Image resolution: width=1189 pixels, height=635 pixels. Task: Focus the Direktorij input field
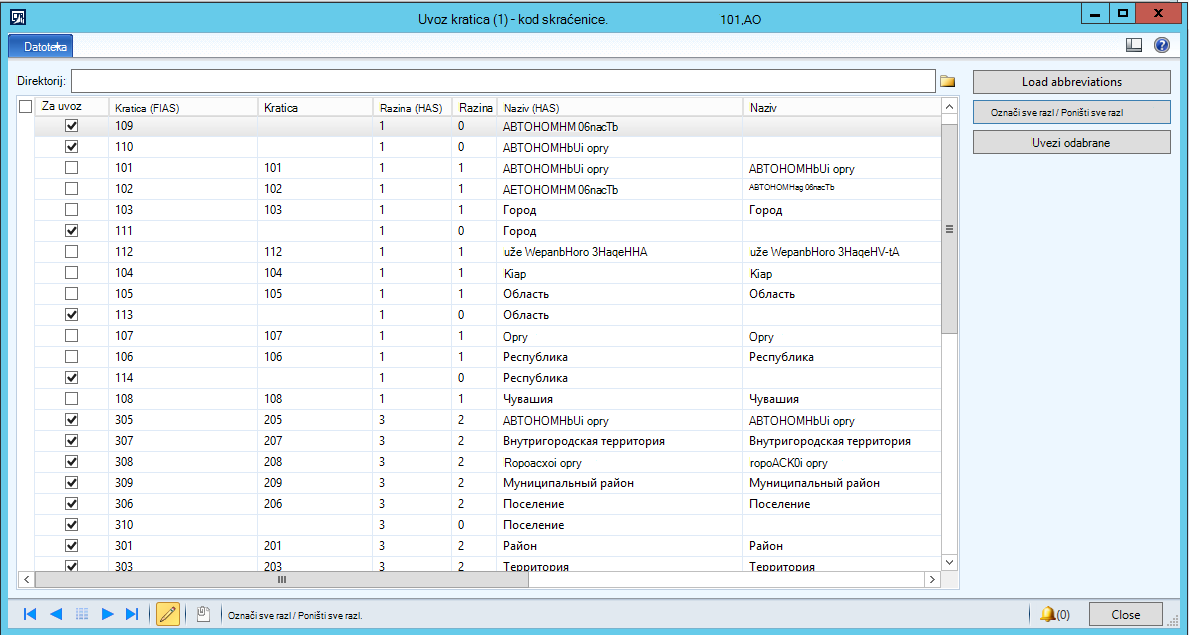tap(504, 80)
